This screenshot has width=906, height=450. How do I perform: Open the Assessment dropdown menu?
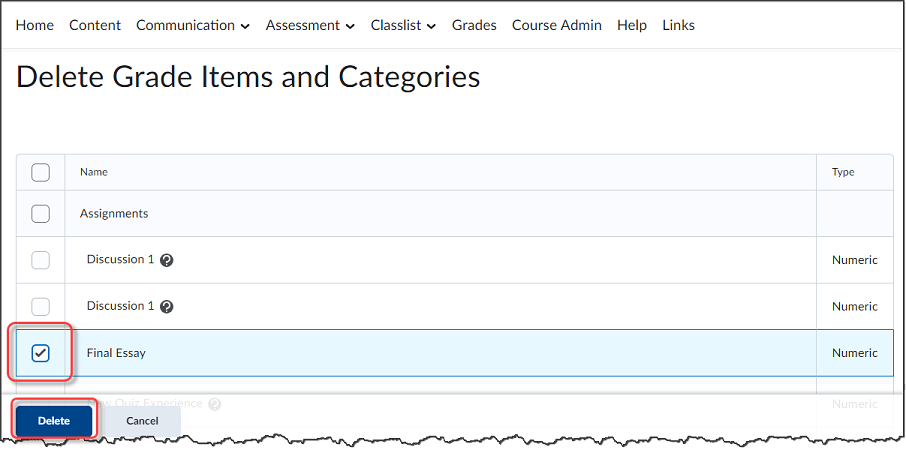click(310, 25)
